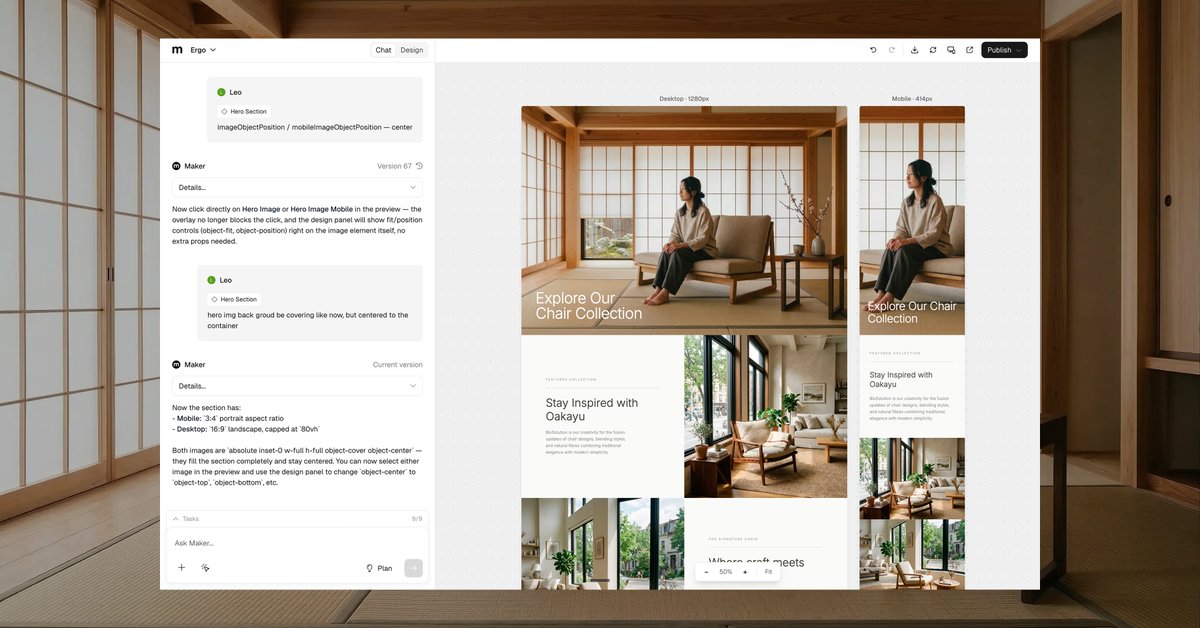Viewport: 1200px width, 628px height.
Task: Click Leo avatar in second message
Action: [212, 280]
